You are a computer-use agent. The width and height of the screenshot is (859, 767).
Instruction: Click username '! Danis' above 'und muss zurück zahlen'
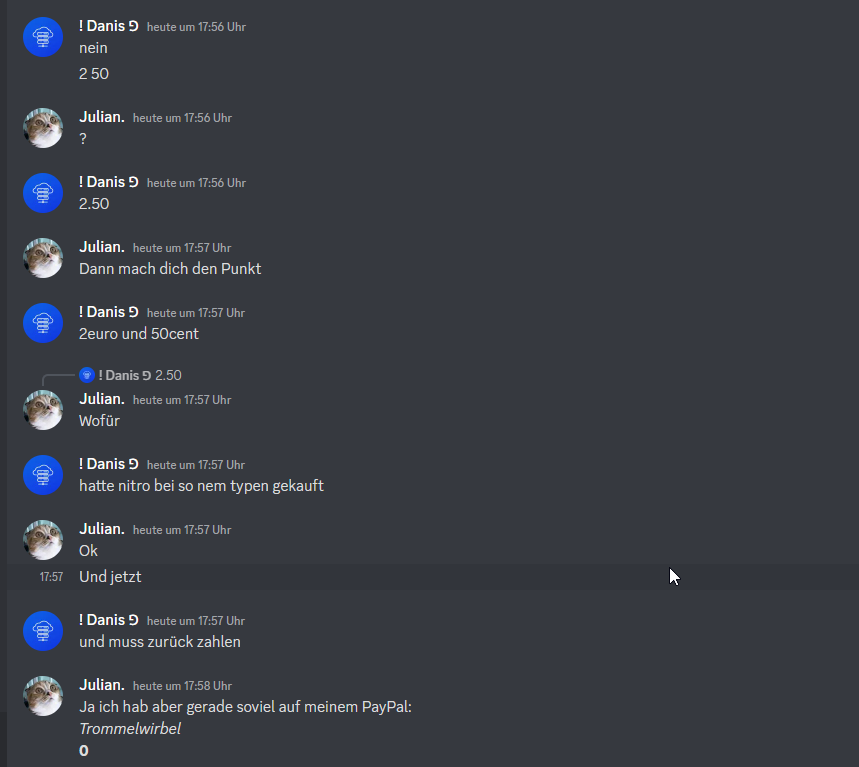108,620
